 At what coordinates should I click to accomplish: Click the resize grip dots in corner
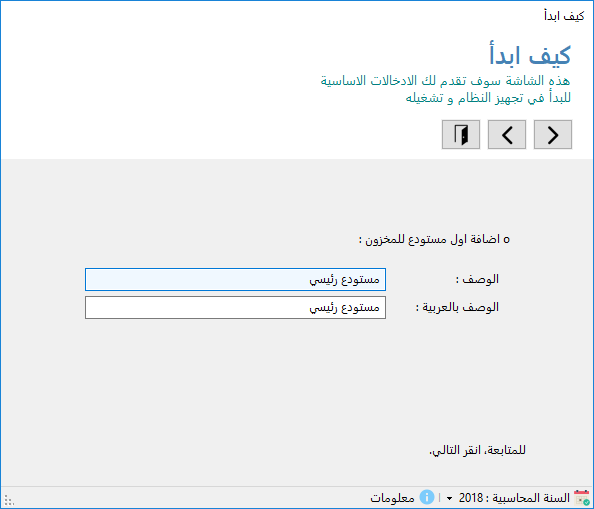tap(9, 500)
